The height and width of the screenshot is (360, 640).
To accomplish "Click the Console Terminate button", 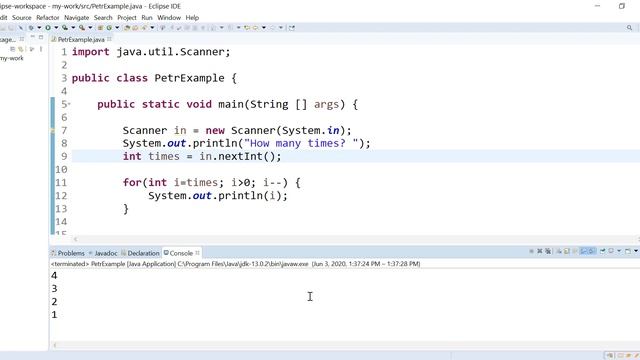I will coord(531,251).
